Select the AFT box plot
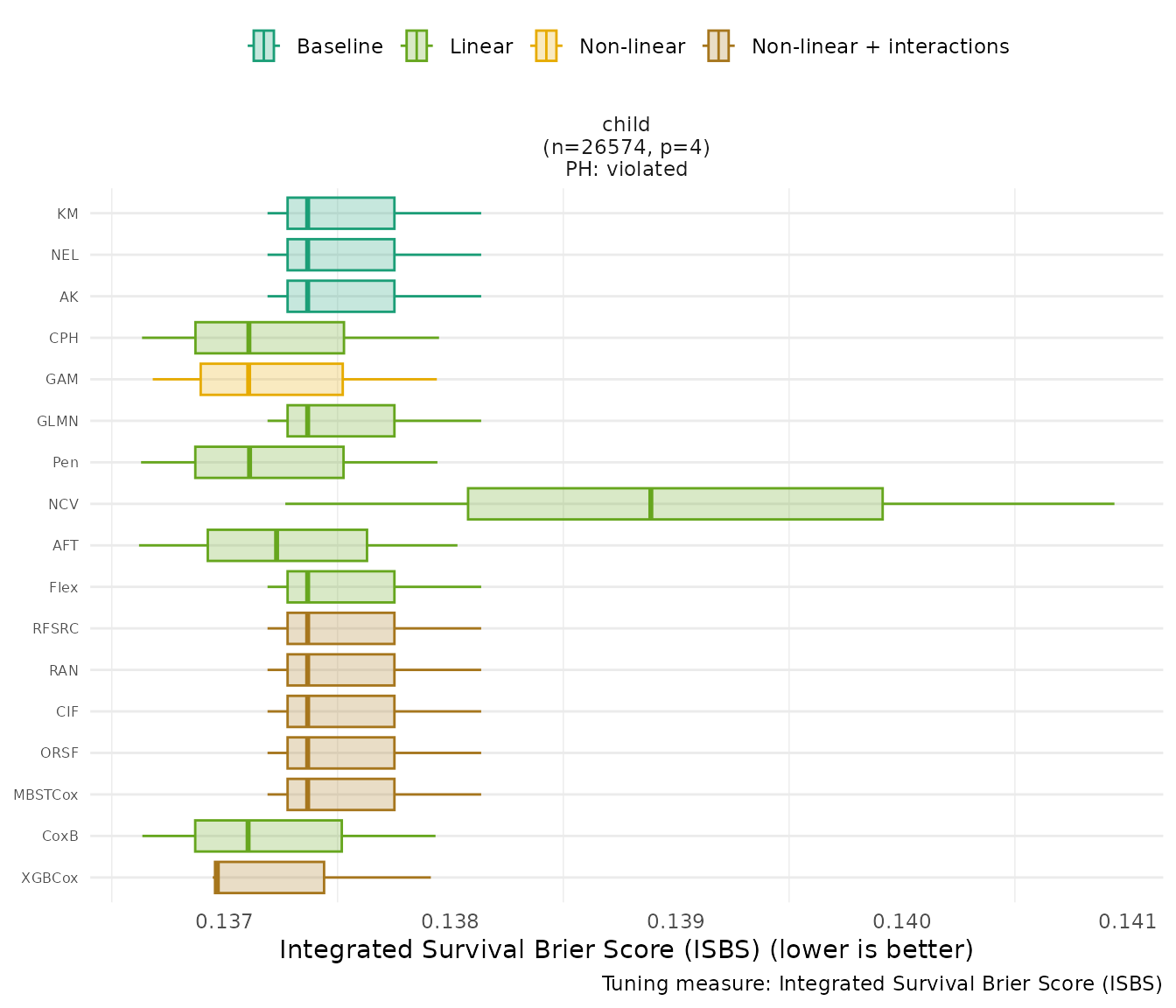The width and height of the screenshot is (1176, 1008). 287,545
